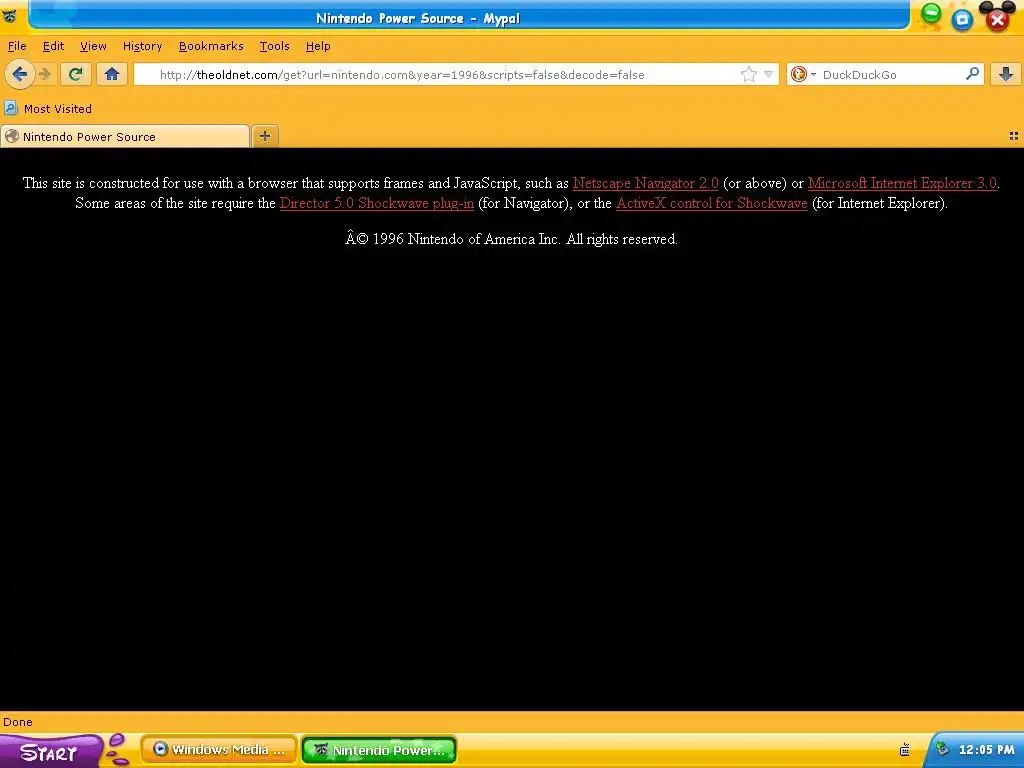Open a new tab with the plus button
The width and height of the screenshot is (1024, 768).
tap(264, 136)
